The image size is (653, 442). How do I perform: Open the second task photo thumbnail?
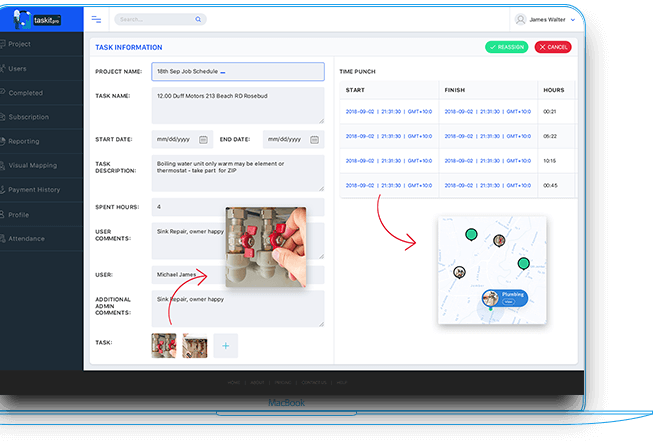point(194,345)
